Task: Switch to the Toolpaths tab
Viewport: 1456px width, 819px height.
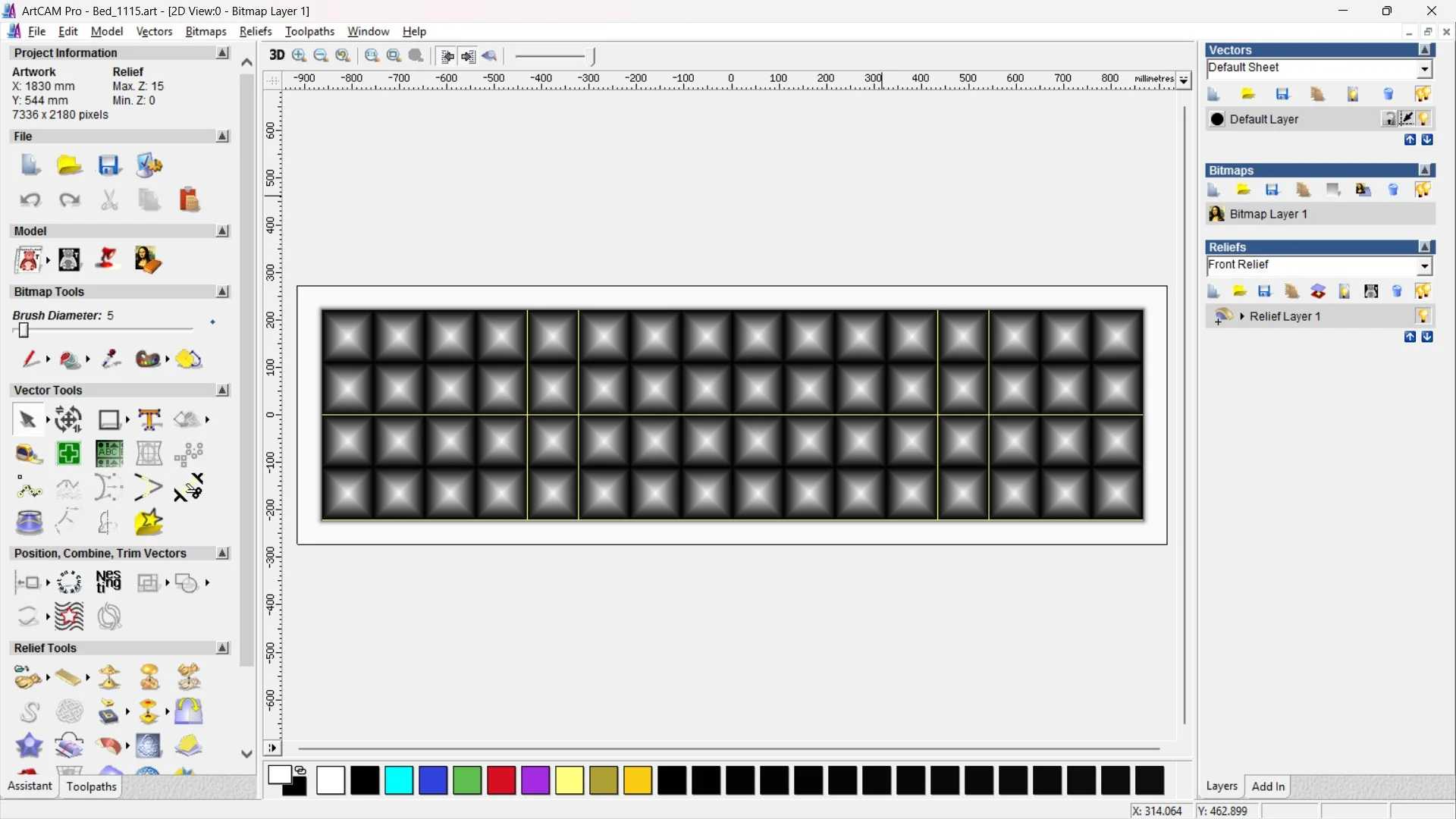Action: pyautogui.click(x=91, y=786)
